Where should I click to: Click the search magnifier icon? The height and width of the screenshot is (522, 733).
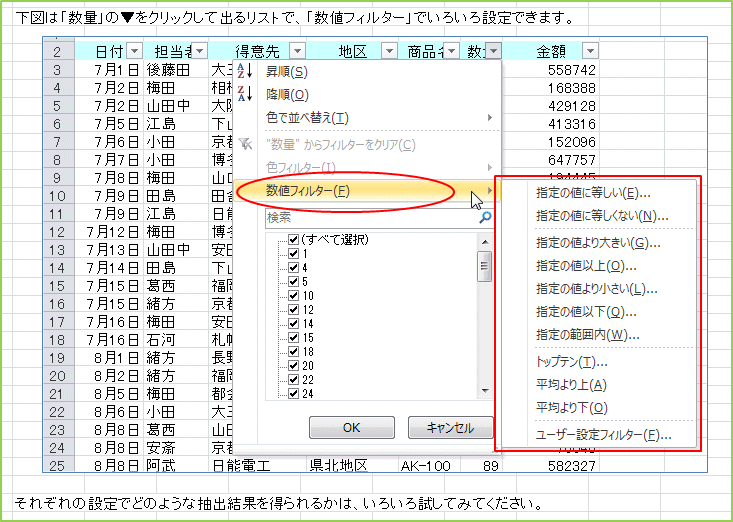tap(486, 217)
